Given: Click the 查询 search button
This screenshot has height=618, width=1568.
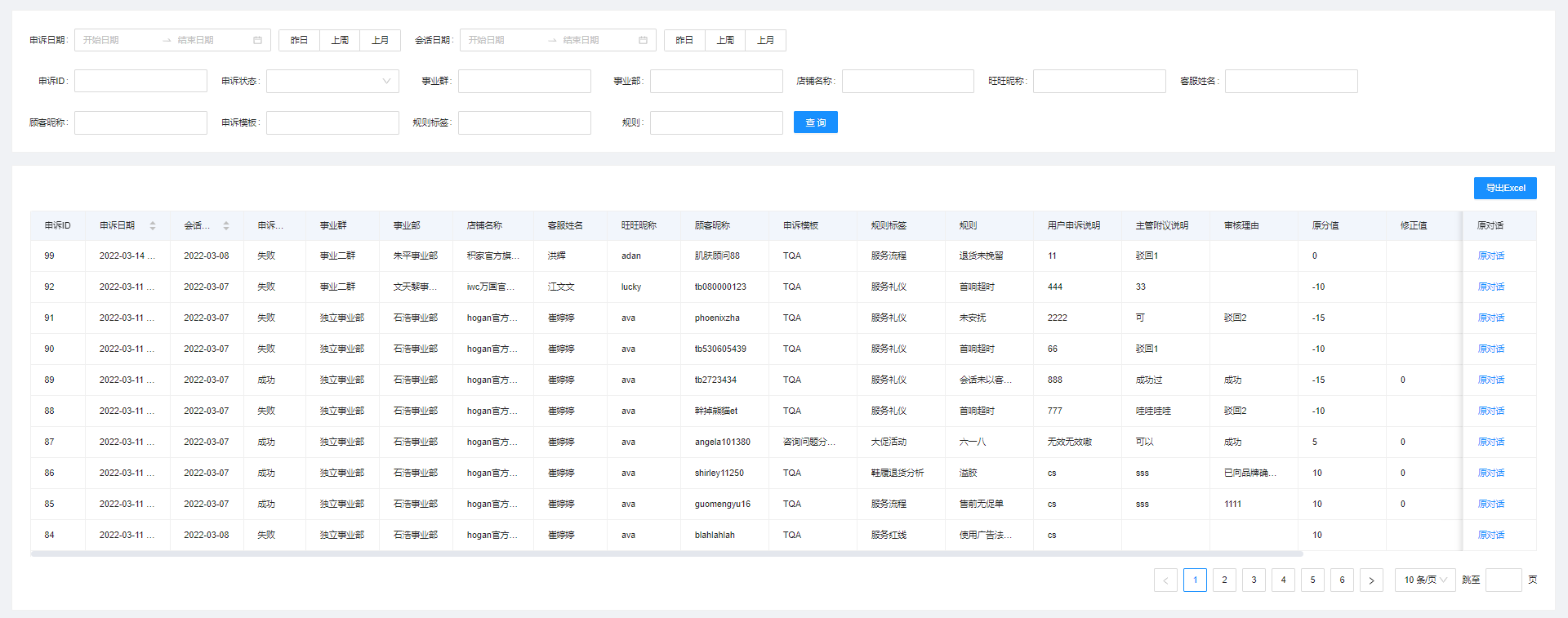Looking at the screenshot, I should [816, 122].
